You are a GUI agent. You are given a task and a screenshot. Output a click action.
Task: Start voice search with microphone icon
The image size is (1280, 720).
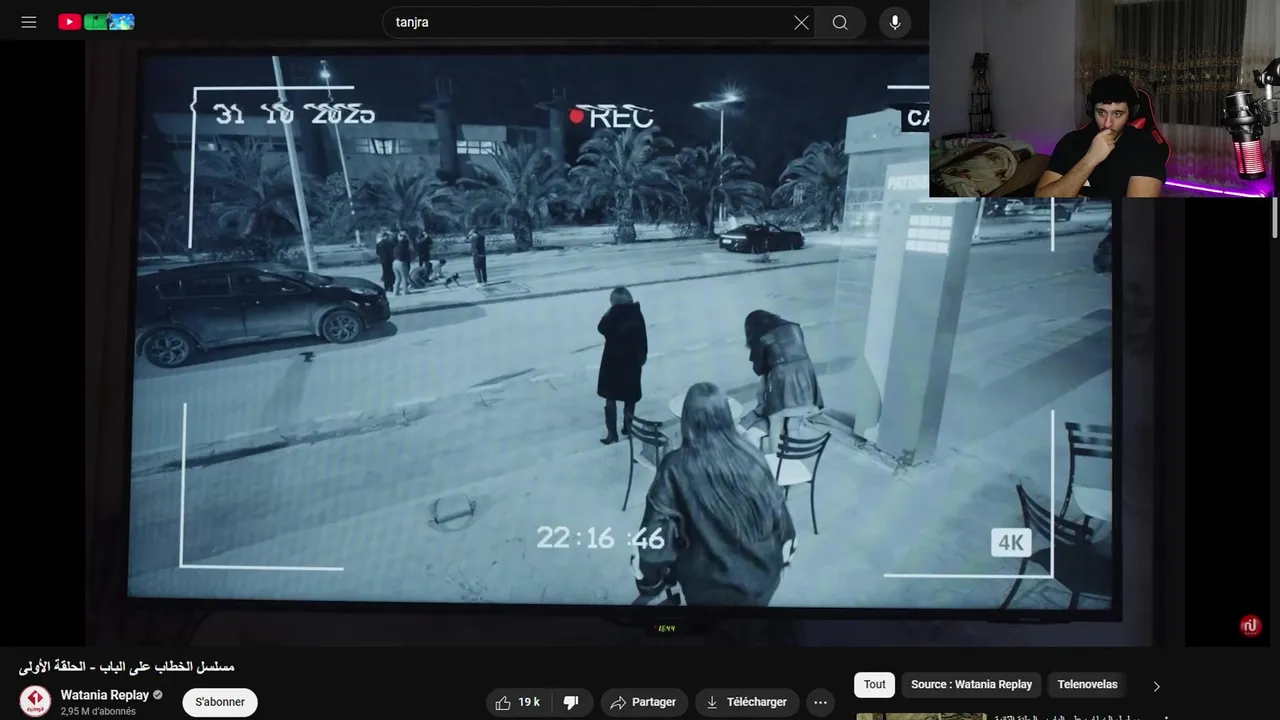tap(895, 22)
